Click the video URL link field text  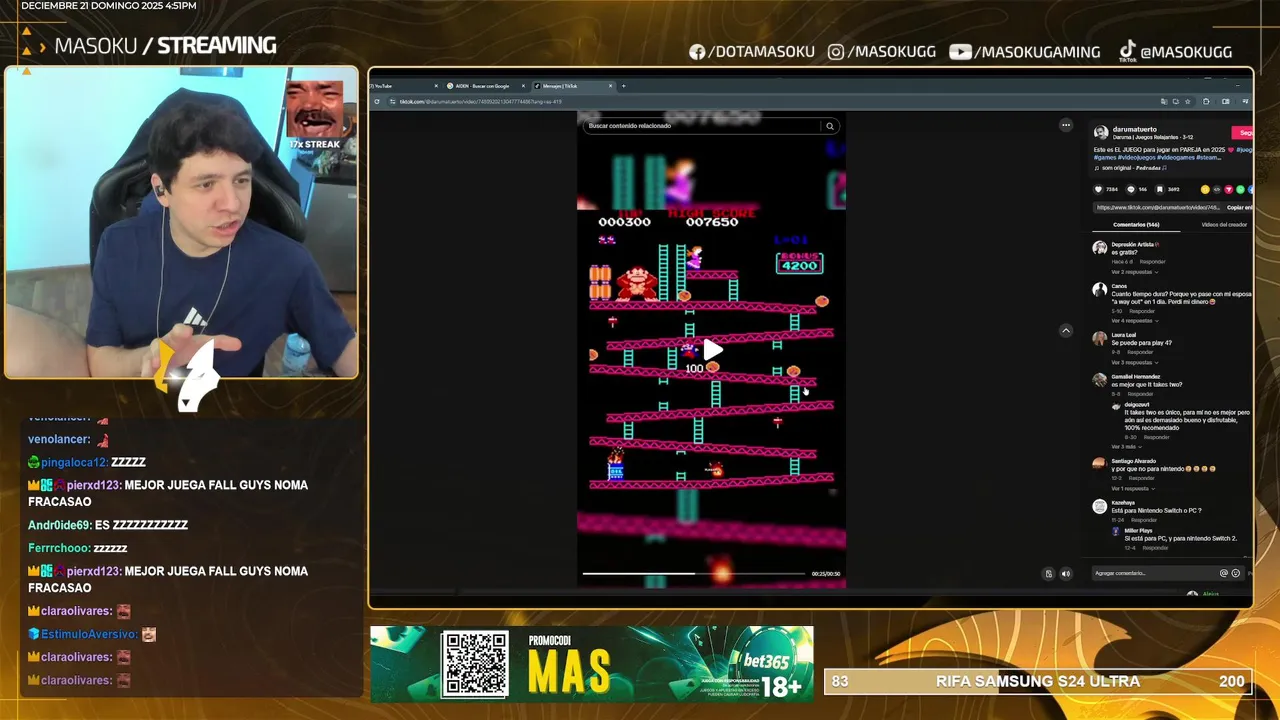click(x=1158, y=207)
